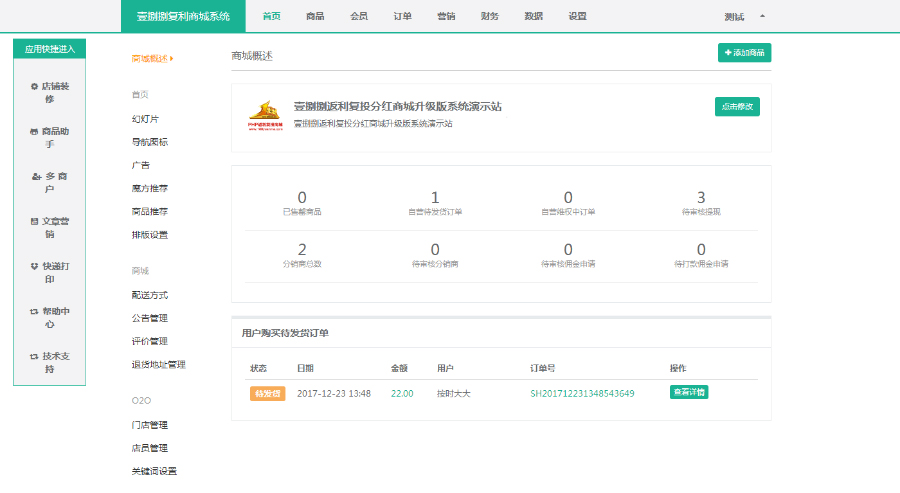Viewport: 900px width, 493px height.
Task: Click the 自营待发货订单 statistic
Action: pos(435,203)
